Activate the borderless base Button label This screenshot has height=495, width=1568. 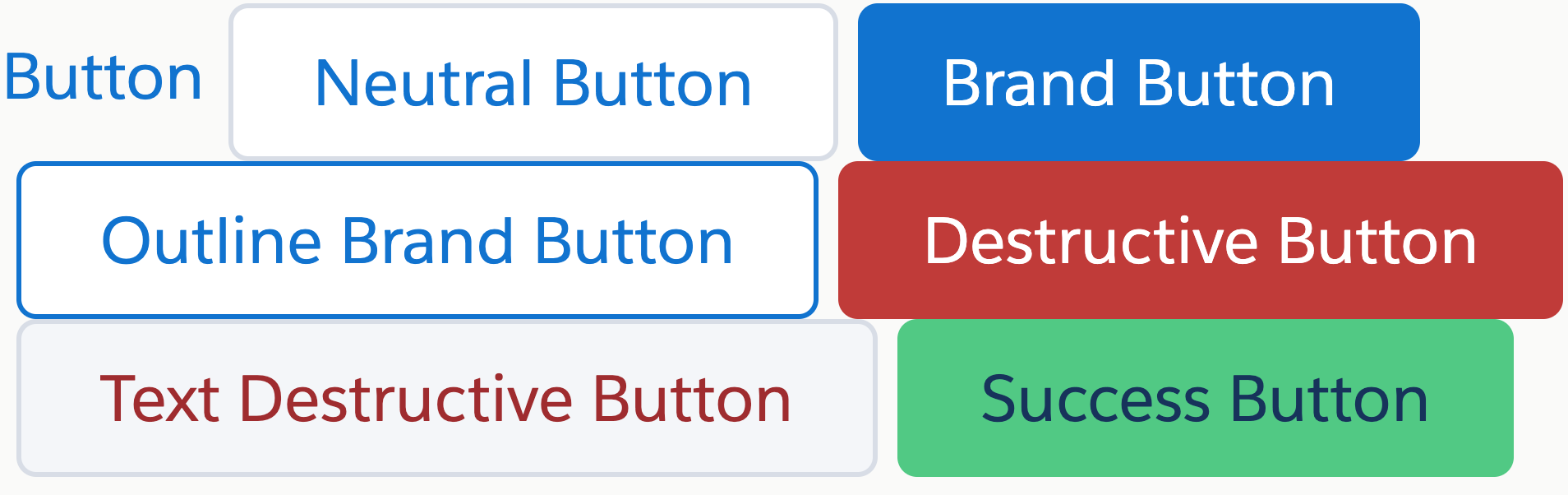[x=104, y=78]
